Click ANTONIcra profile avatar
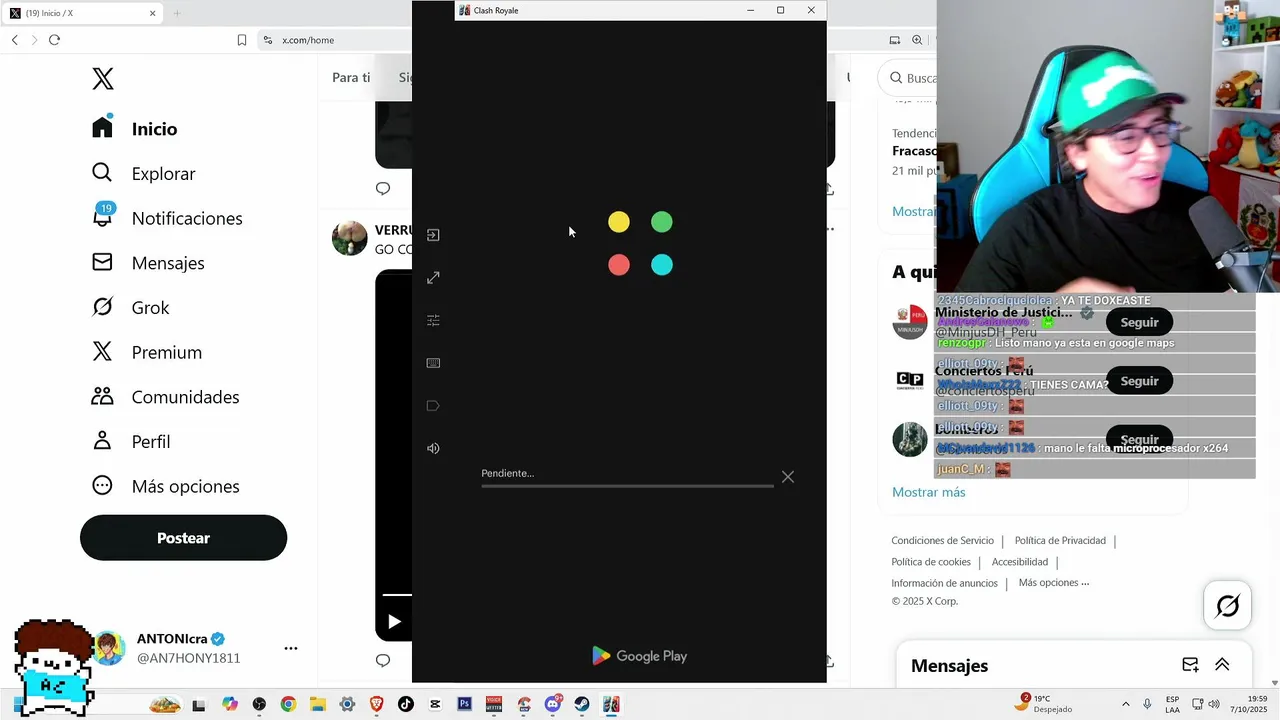Screen dimensions: 1280x720 [x=109, y=648]
